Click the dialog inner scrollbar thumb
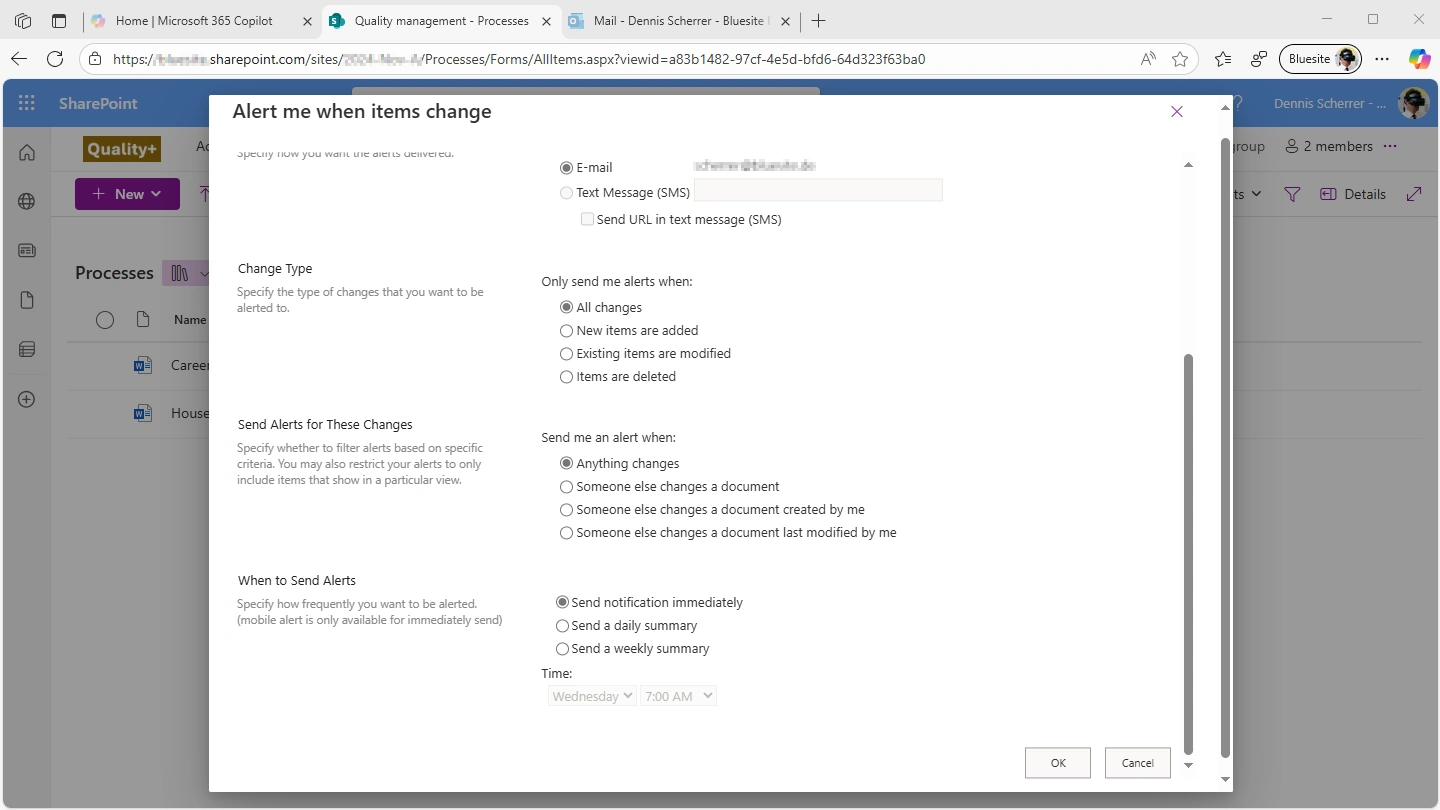 coord(1189,553)
